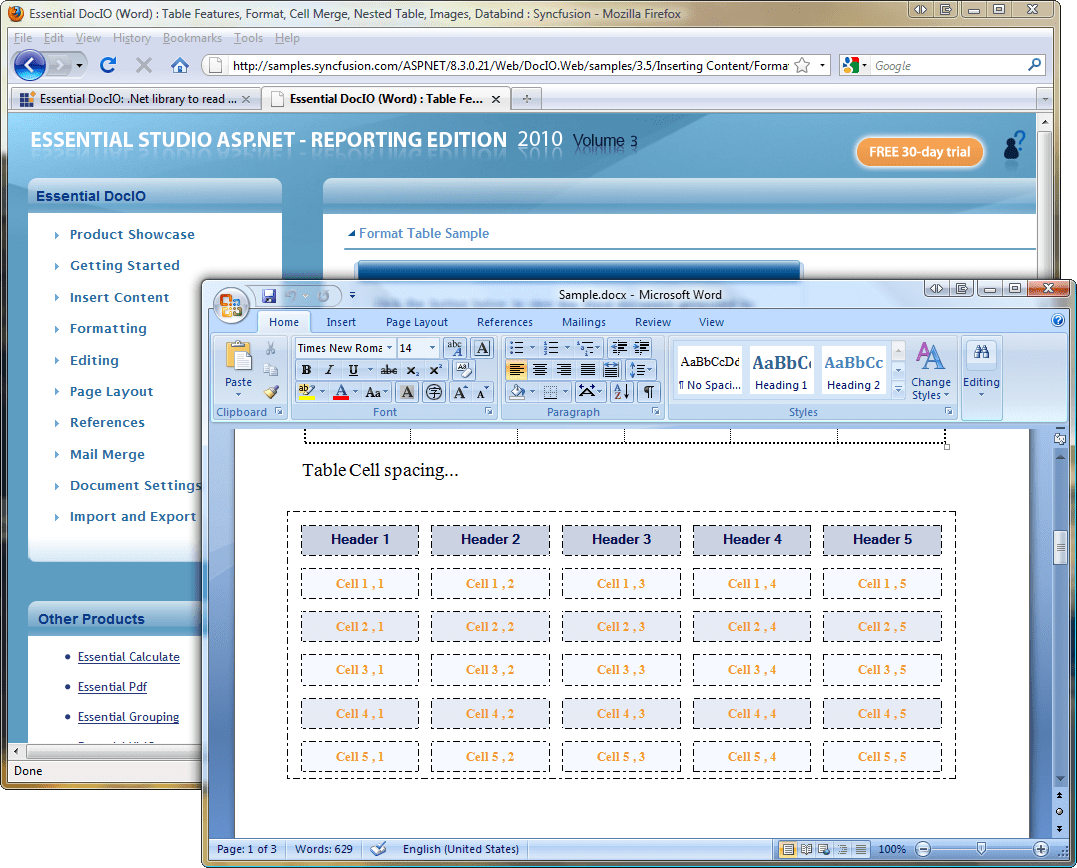Click the FREE 30-day trial button
Image resolution: width=1077 pixels, height=868 pixels.
coord(919,152)
